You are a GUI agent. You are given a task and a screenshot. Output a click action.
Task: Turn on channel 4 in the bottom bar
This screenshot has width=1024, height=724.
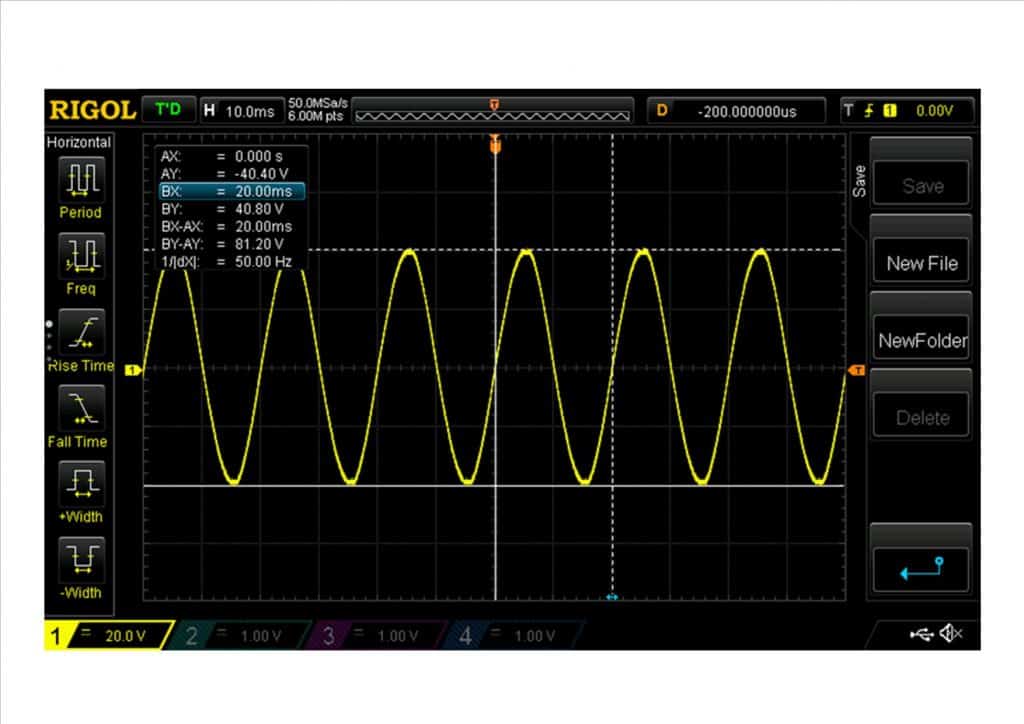(510, 636)
